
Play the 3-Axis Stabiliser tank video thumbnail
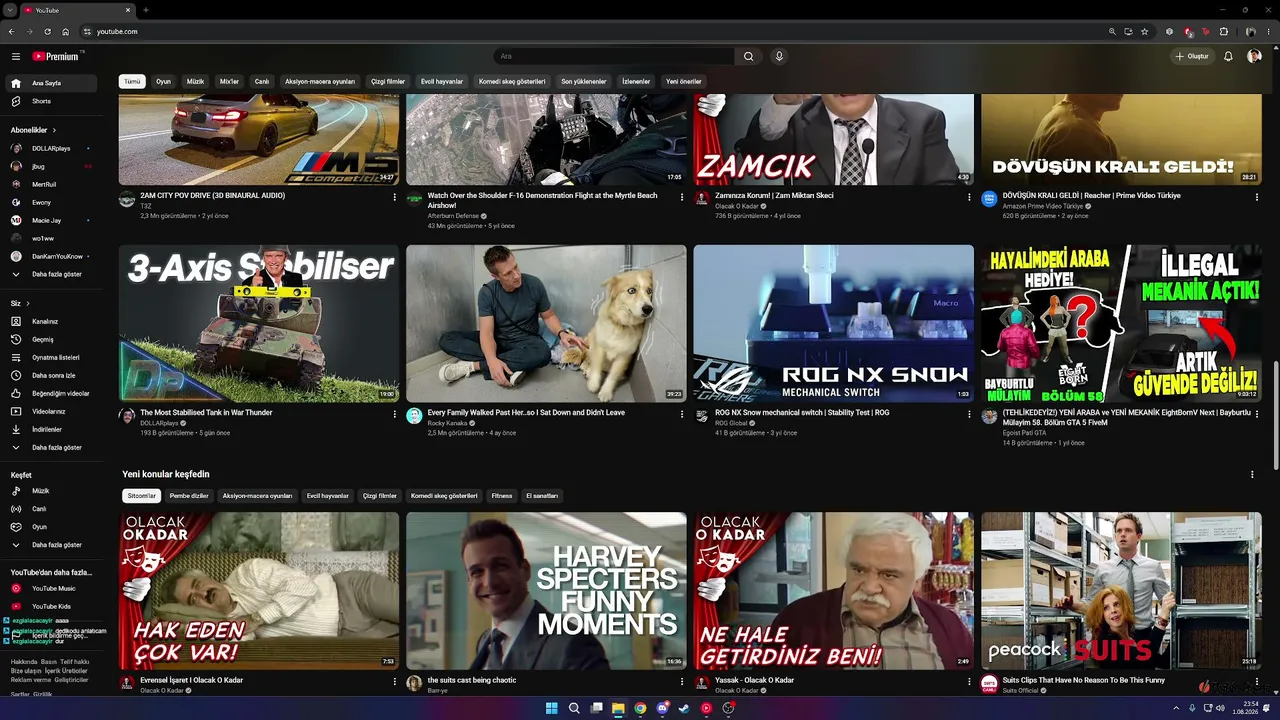pyautogui.click(x=259, y=323)
